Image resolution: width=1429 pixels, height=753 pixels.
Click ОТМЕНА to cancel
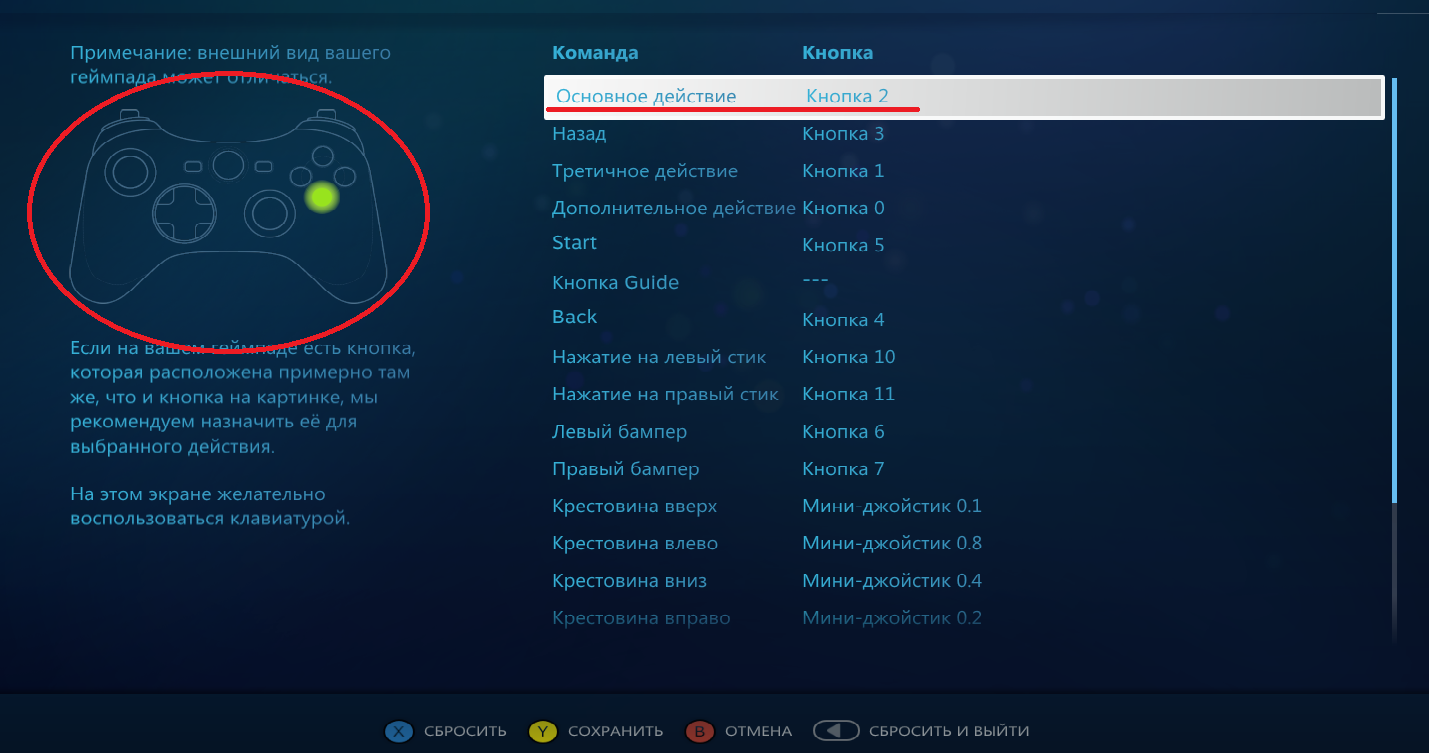pos(758,731)
